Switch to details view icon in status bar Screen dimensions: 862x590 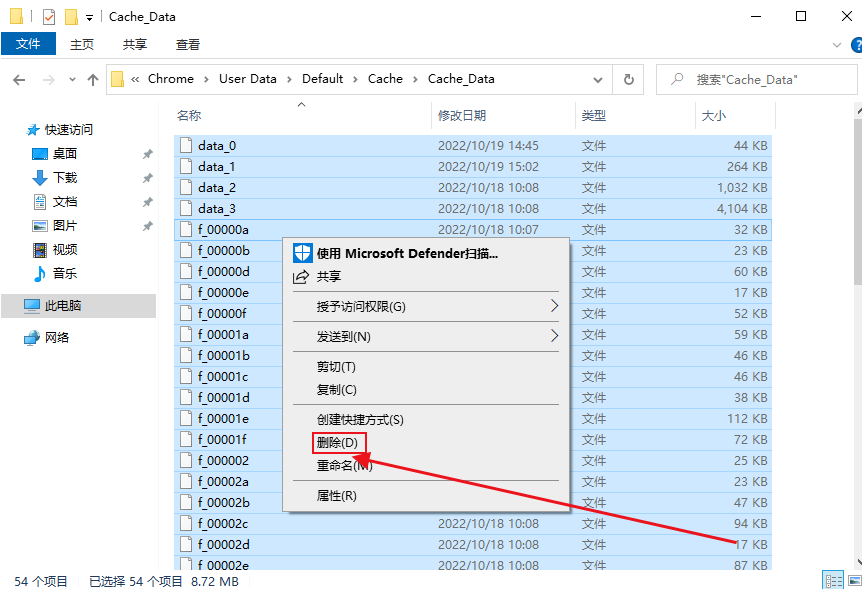pyautogui.click(x=833, y=581)
